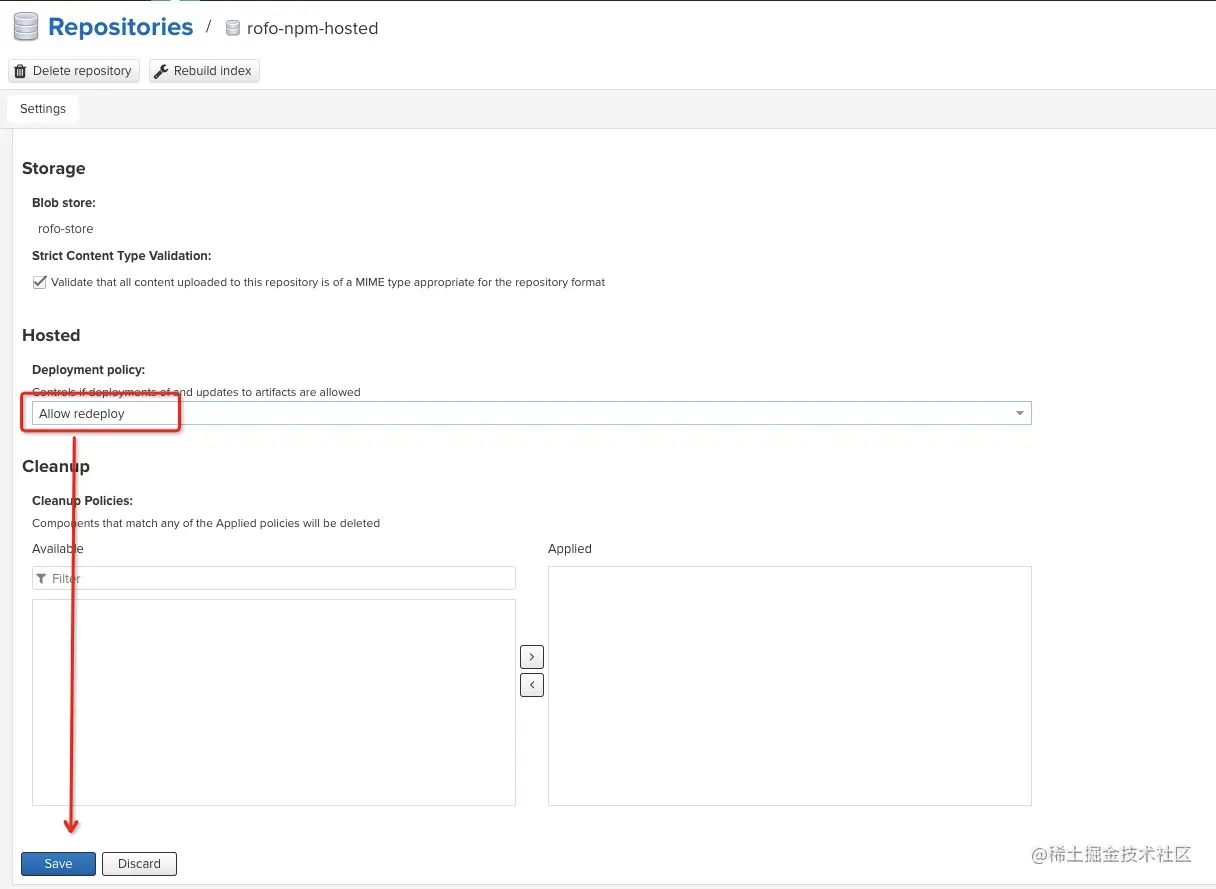Open the Repositories breadcrumb link
1216x889 pixels.
(120, 27)
